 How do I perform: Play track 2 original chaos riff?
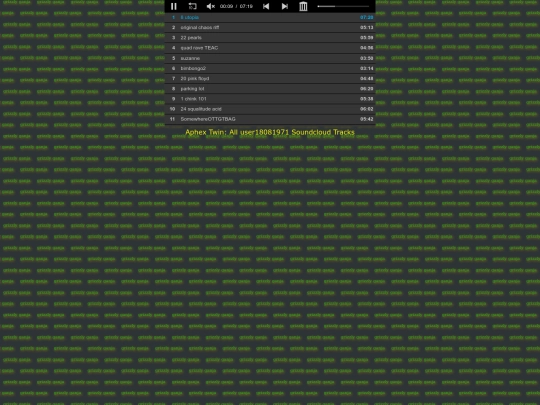270,27
